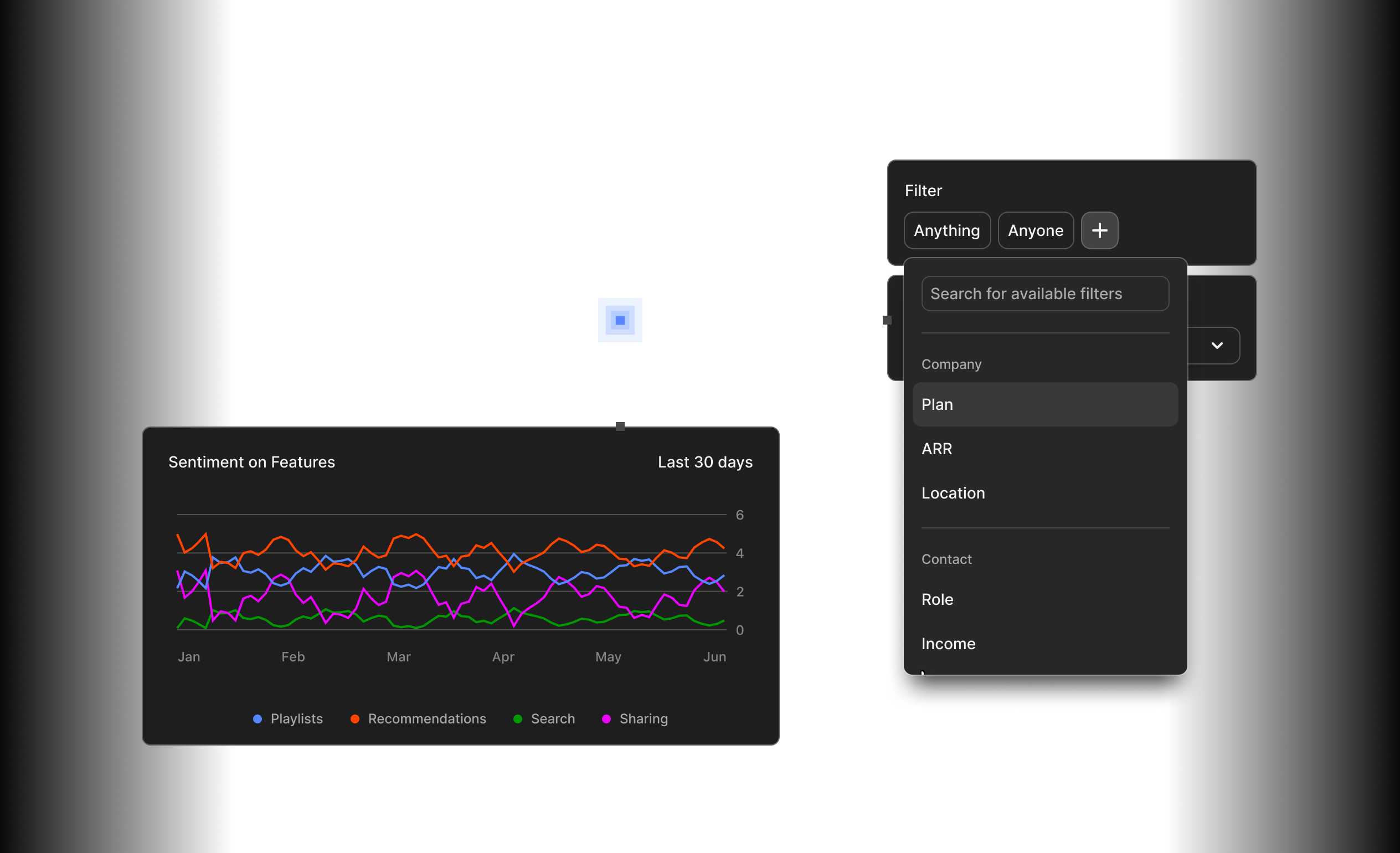Image resolution: width=1400 pixels, height=853 pixels.
Task: Click Last 30 days range label
Action: point(704,462)
